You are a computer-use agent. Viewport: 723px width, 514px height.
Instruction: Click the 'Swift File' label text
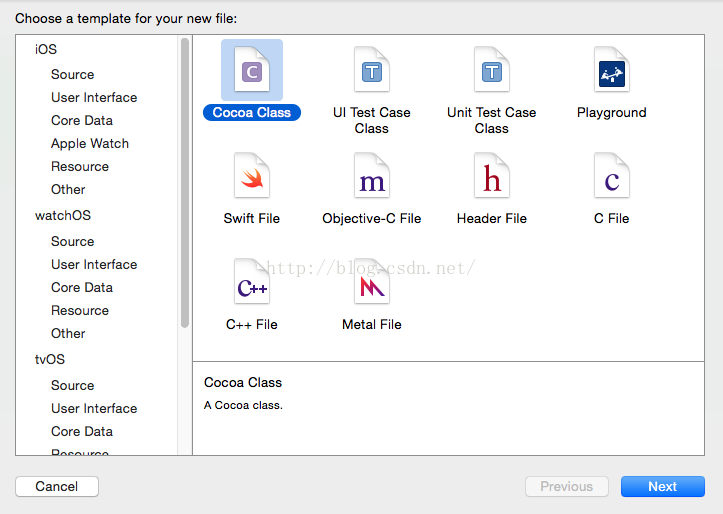[252, 219]
